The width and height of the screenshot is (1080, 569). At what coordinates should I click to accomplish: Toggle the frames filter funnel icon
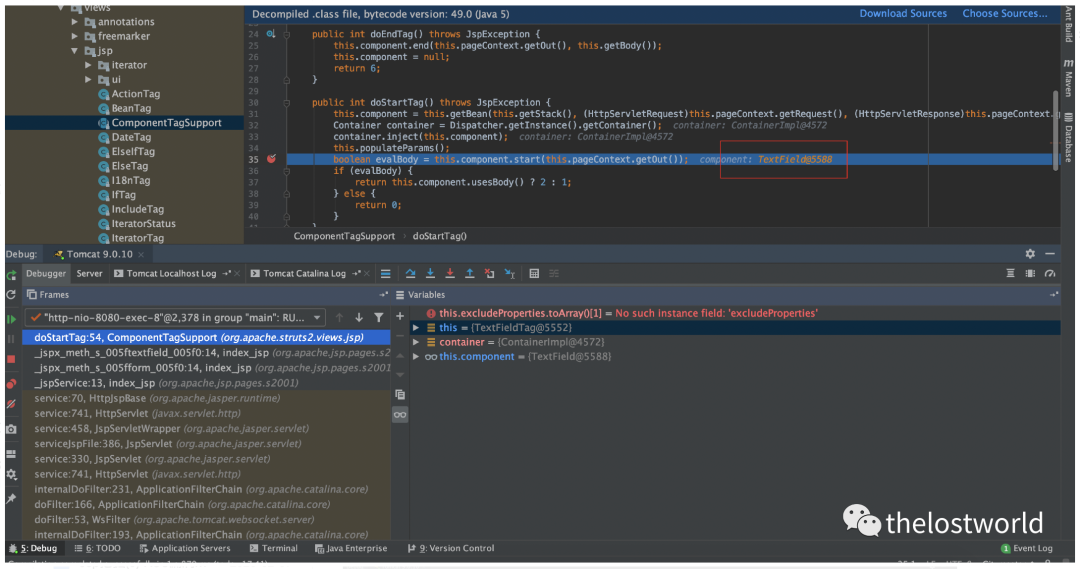pyautogui.click(x=378, y=317)
